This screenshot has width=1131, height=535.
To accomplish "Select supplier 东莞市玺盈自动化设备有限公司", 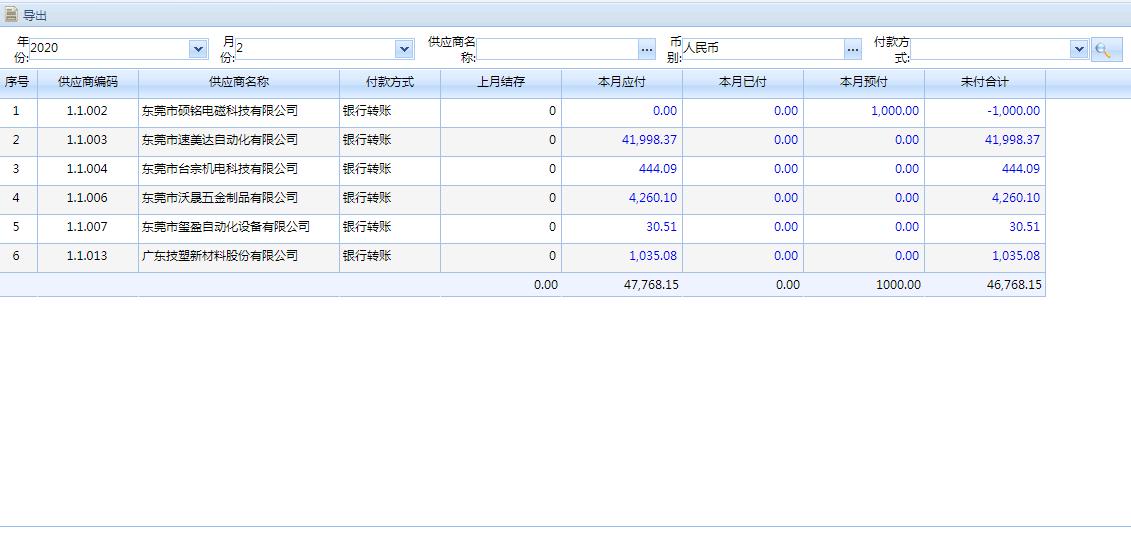I will pos(226,226).
